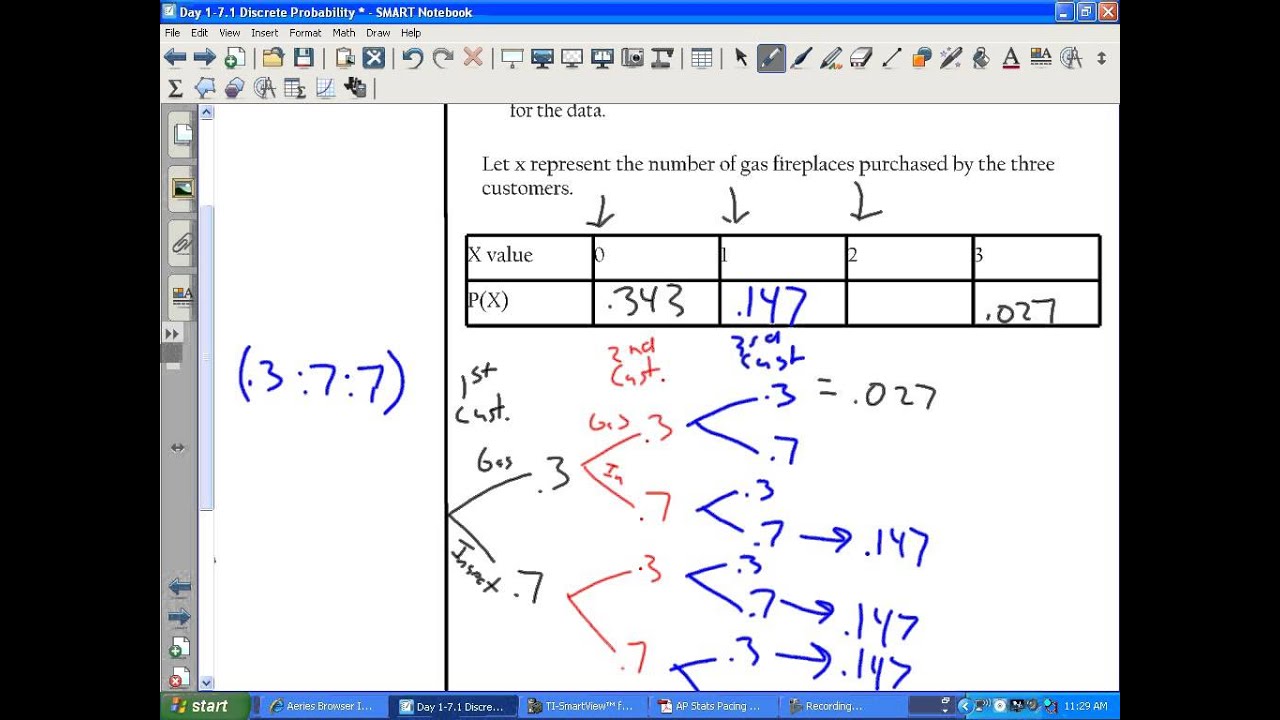
Task: Select the Shapes tool
Action: coord(921,58)
